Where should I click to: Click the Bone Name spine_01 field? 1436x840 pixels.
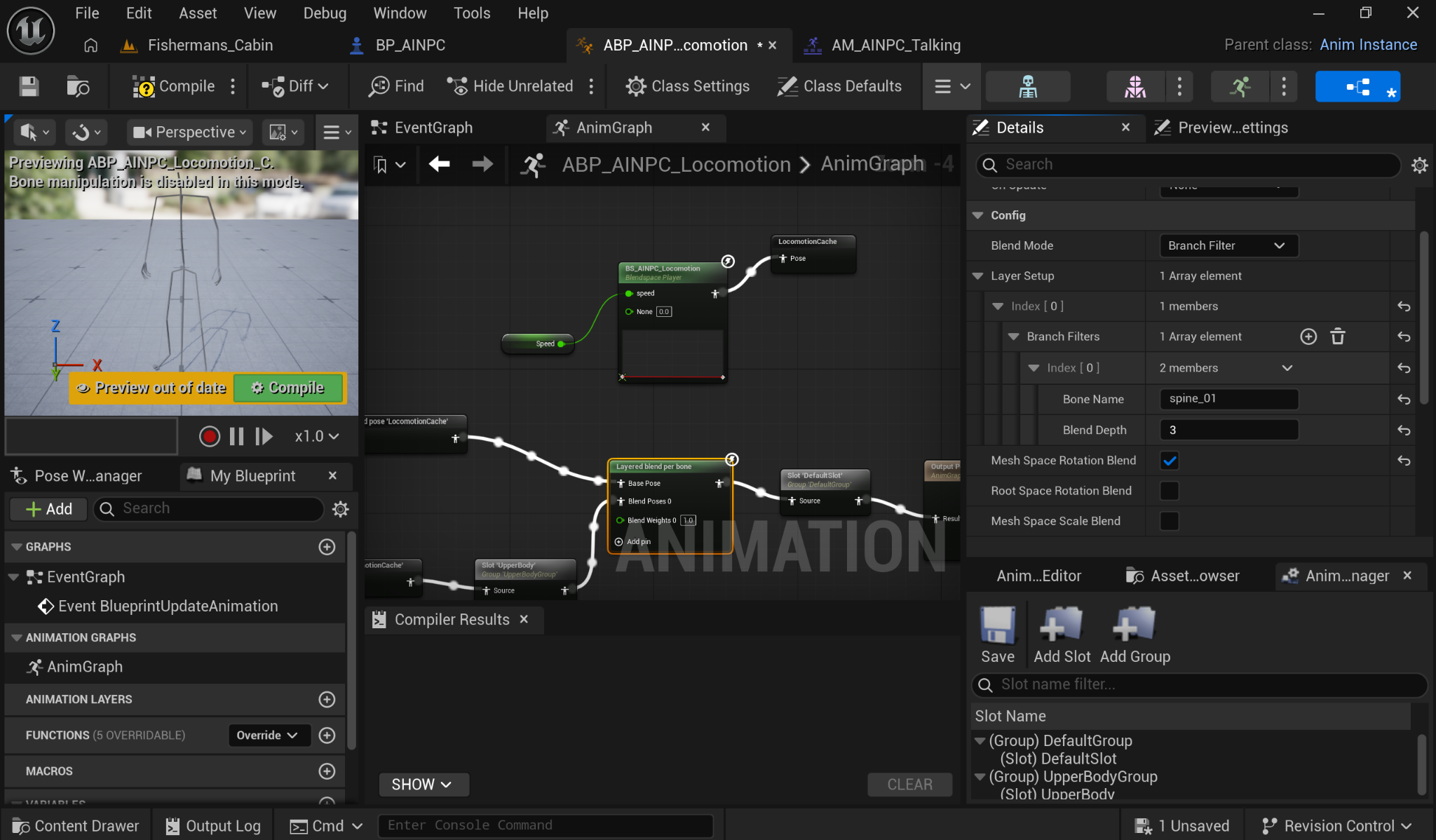1228,398
